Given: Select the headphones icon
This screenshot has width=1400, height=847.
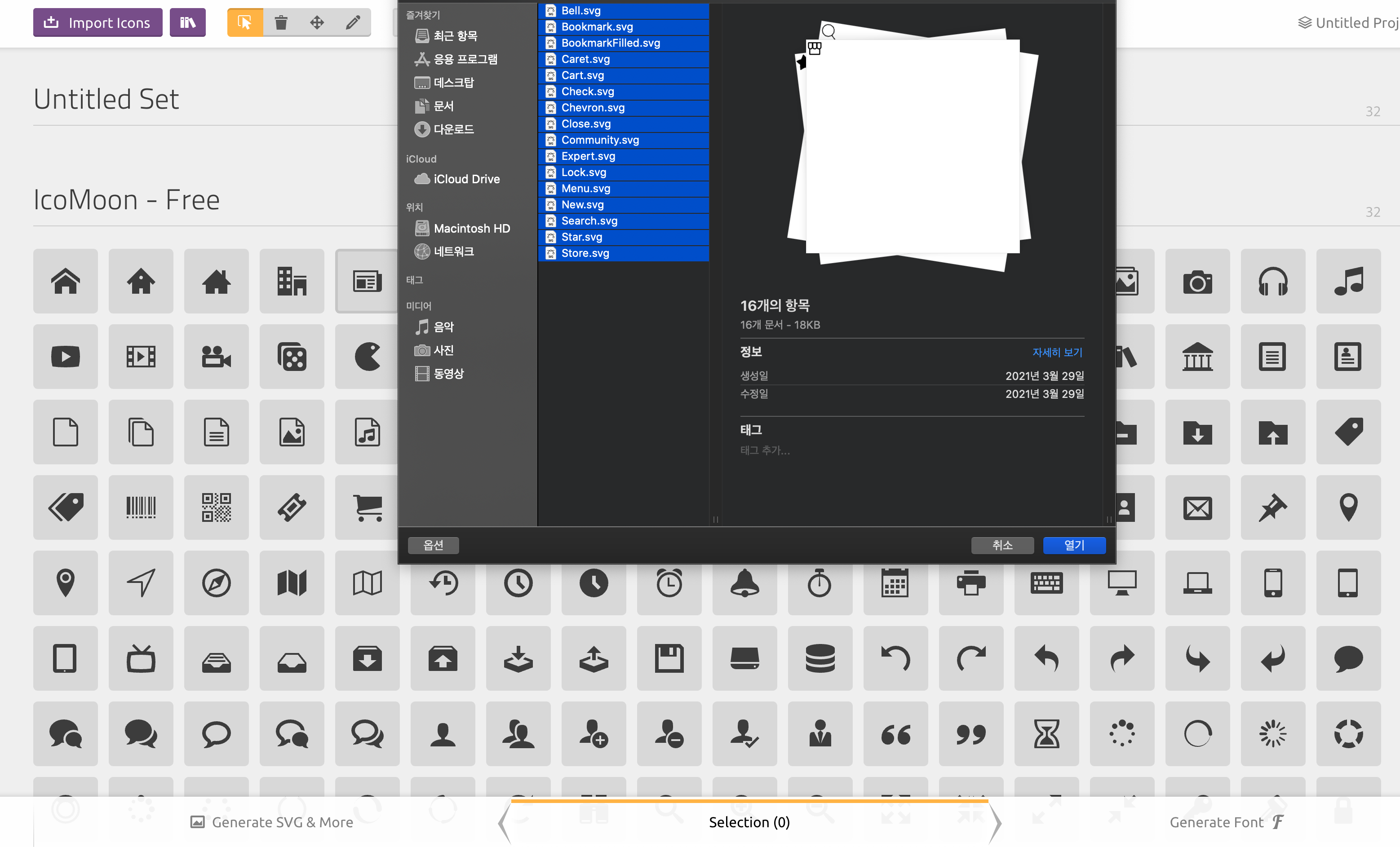Looking at the screenshot, I should click(1273, 281).
